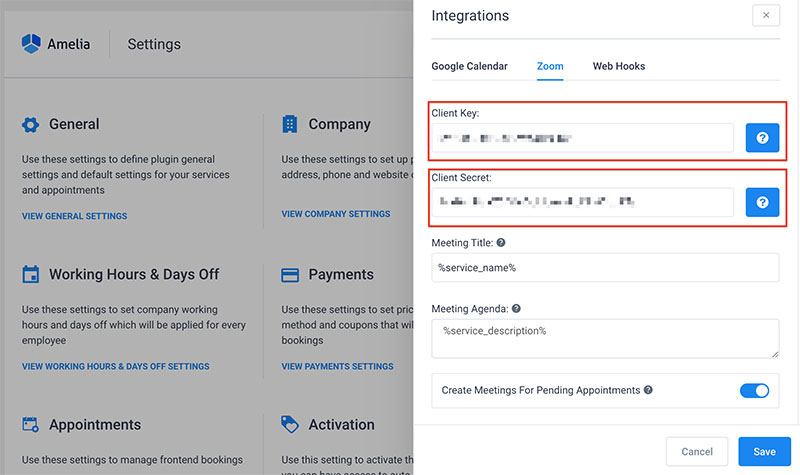Click the Meeting Title input field
The height and width of the screenshot is (475, 800).
point(605,268)
